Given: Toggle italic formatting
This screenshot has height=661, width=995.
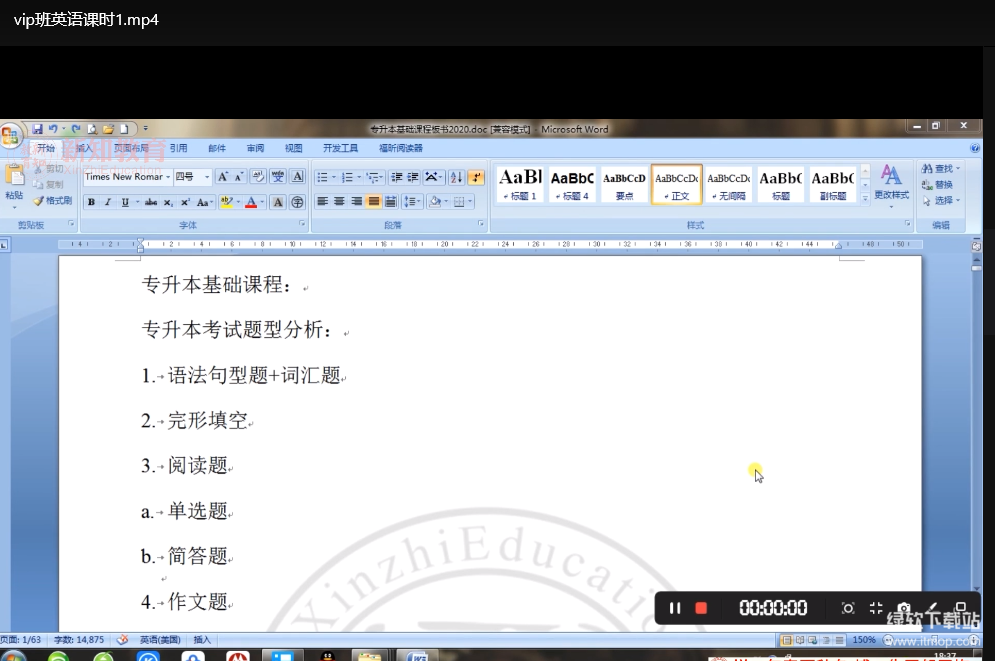Looking at the screenshot, I should tap(108, 202).
